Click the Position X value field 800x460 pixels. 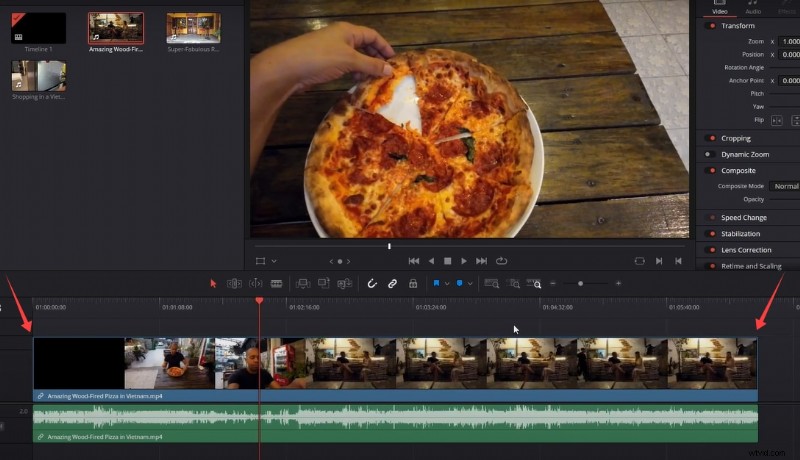pos(791,55)
